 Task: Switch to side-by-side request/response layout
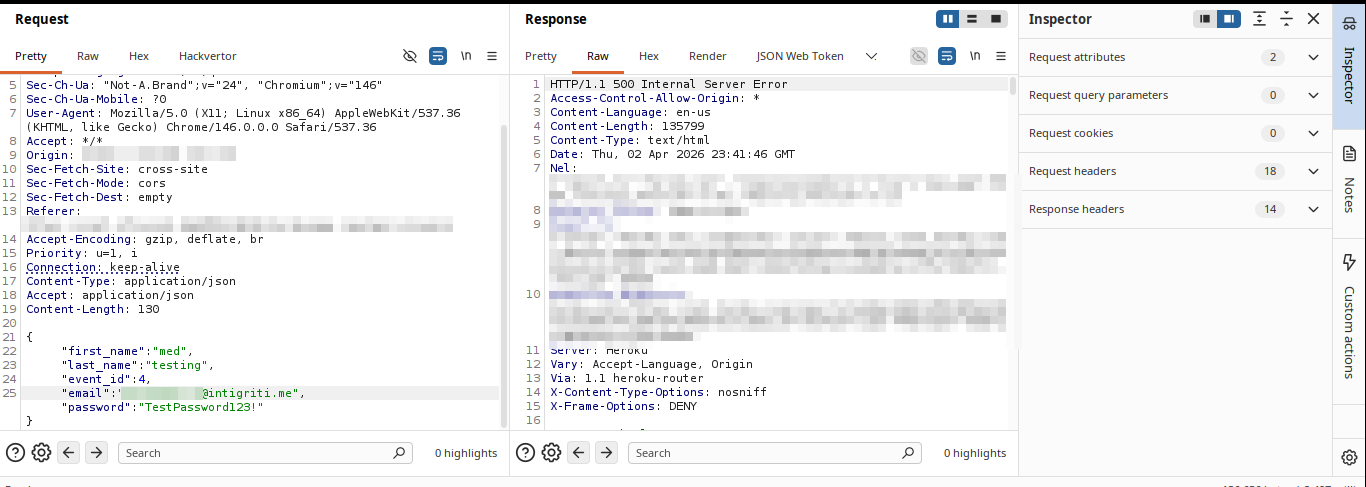click(947, 19)
